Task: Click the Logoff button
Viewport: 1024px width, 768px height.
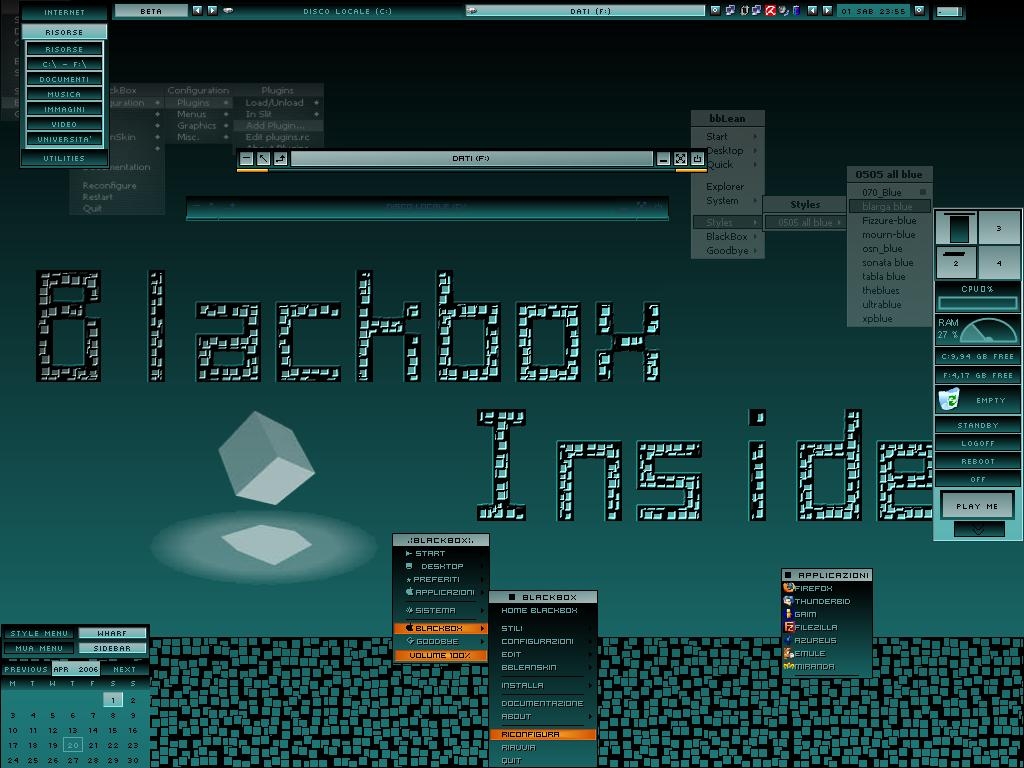Action: coord(978,443)
